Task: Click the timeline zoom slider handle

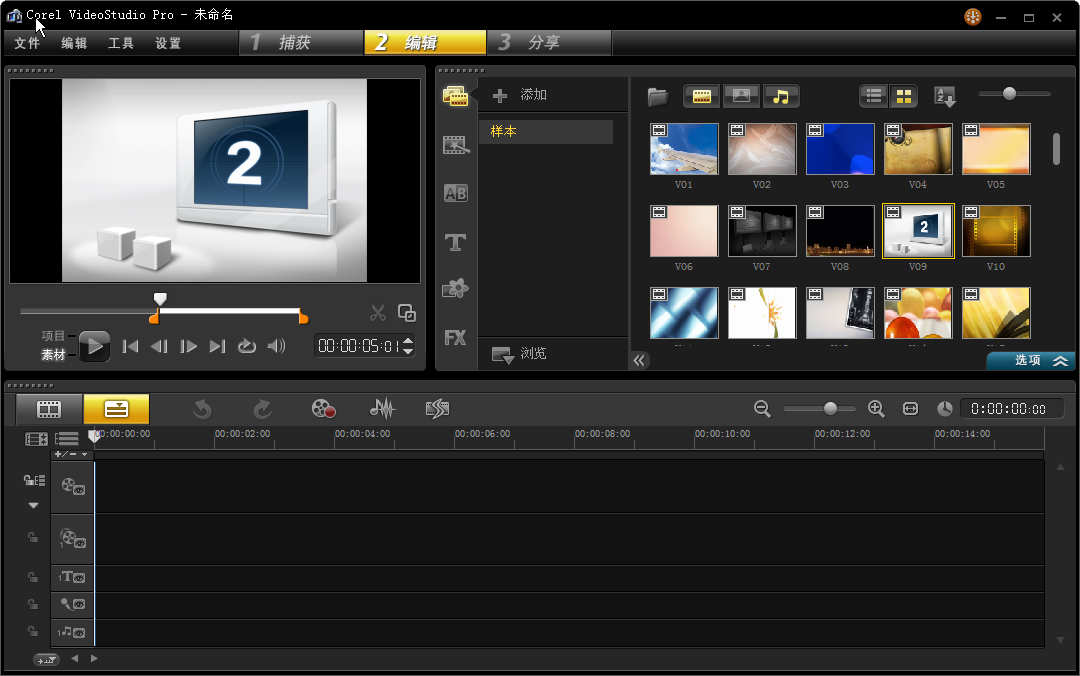Action: point(830,408)
